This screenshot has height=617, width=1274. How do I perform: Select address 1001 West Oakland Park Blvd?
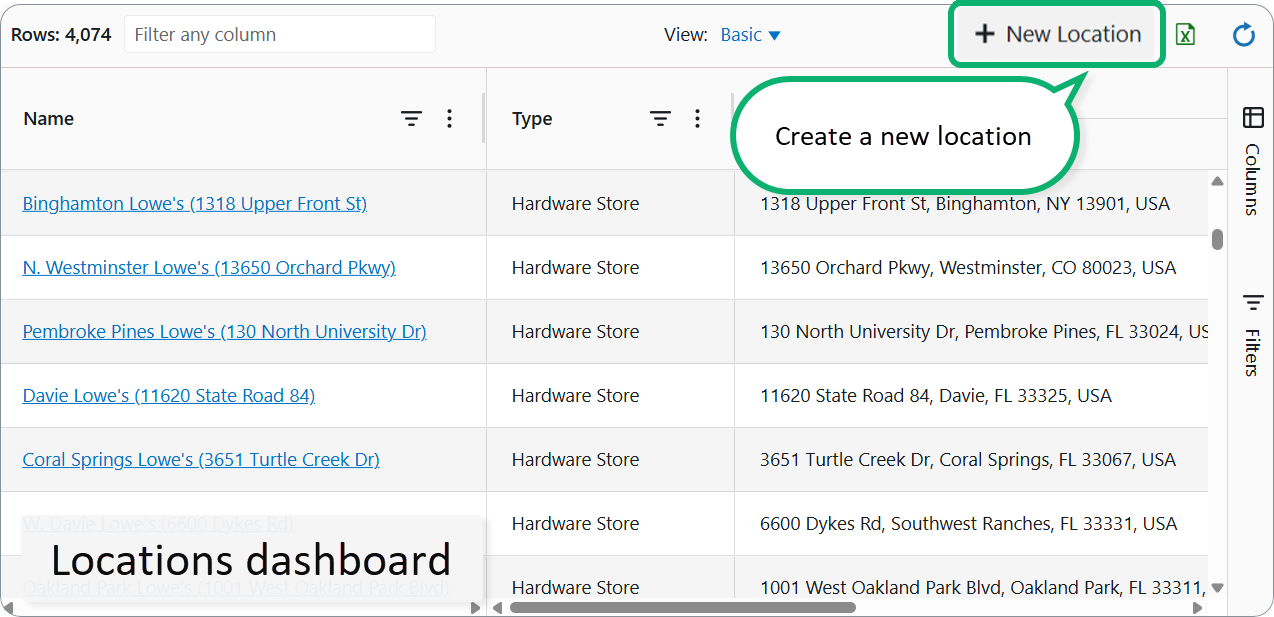pyautogui.click(x=984, y=588)
